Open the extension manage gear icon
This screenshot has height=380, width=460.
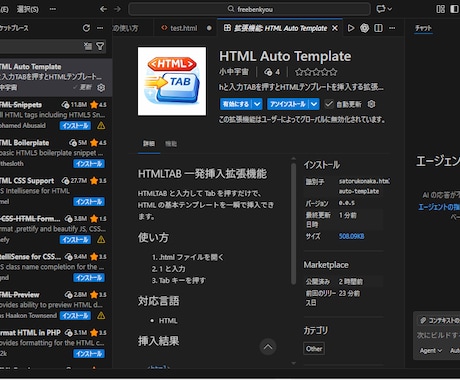pyautogui.click(x=371, y=104)
